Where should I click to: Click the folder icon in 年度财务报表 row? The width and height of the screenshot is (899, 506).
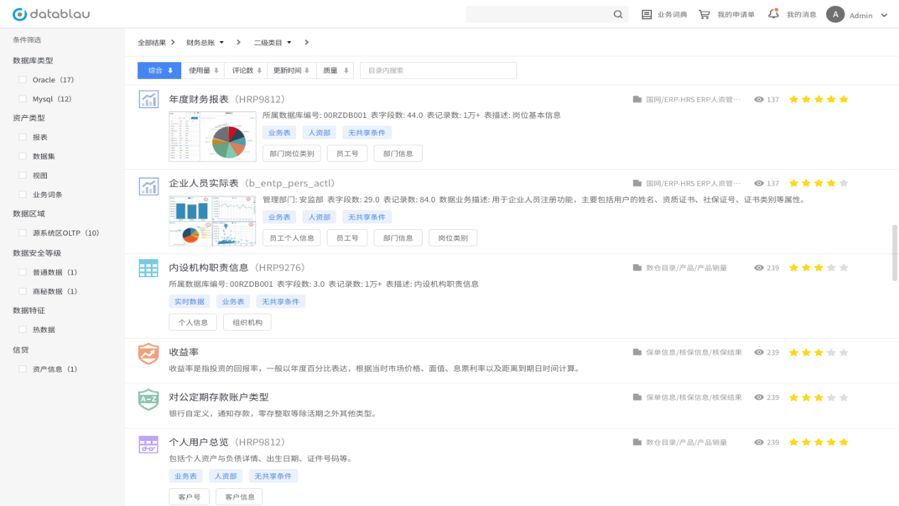click(x=637, y=99)
